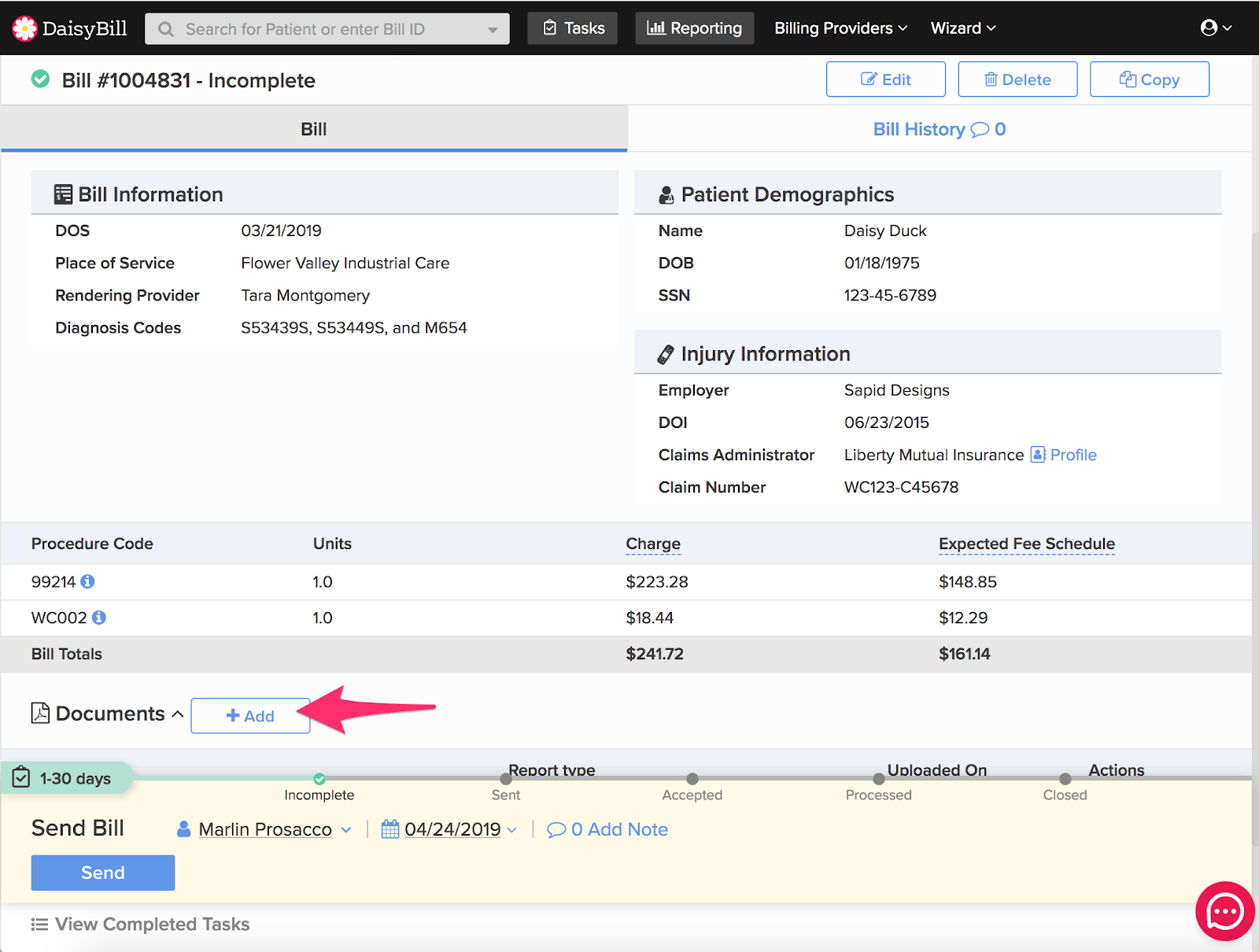The width and height of the screenshot is (1259, 952).
Task: Click the green bill status checkmark icon
Action: [x=40, y=79]
